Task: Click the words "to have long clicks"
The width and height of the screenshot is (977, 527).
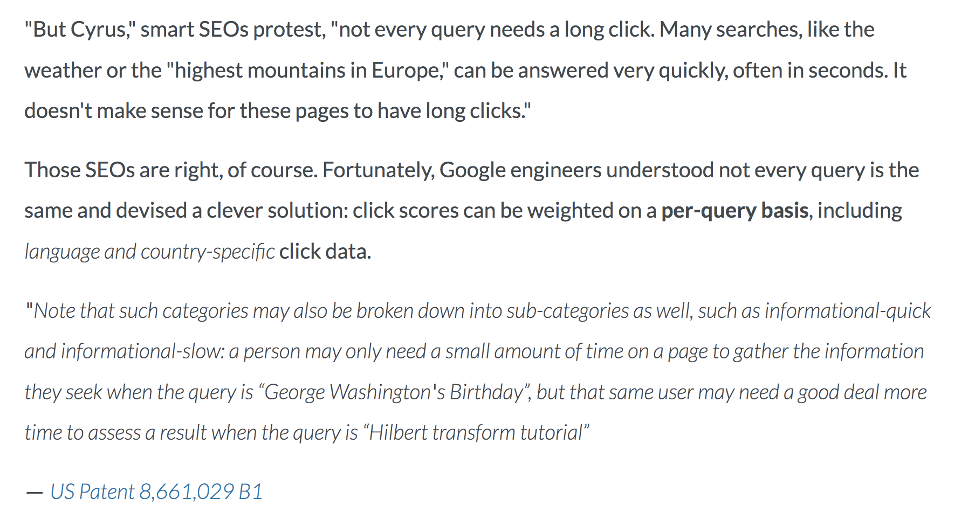Action: [438, 111]
